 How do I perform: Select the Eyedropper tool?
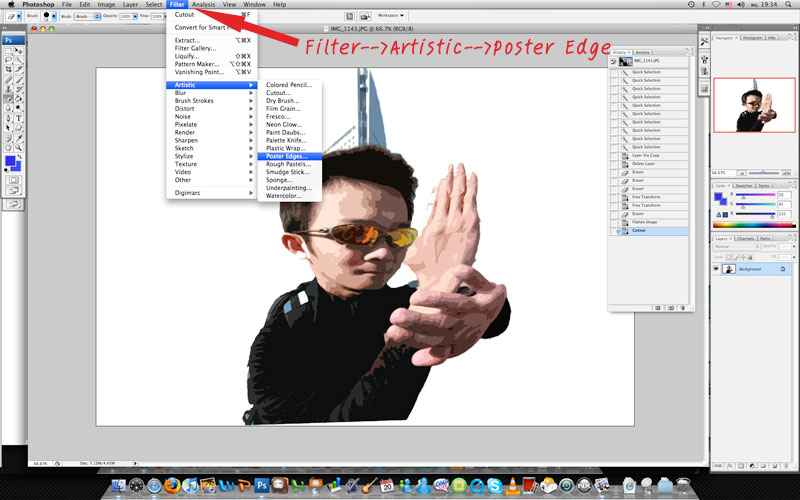19,138
